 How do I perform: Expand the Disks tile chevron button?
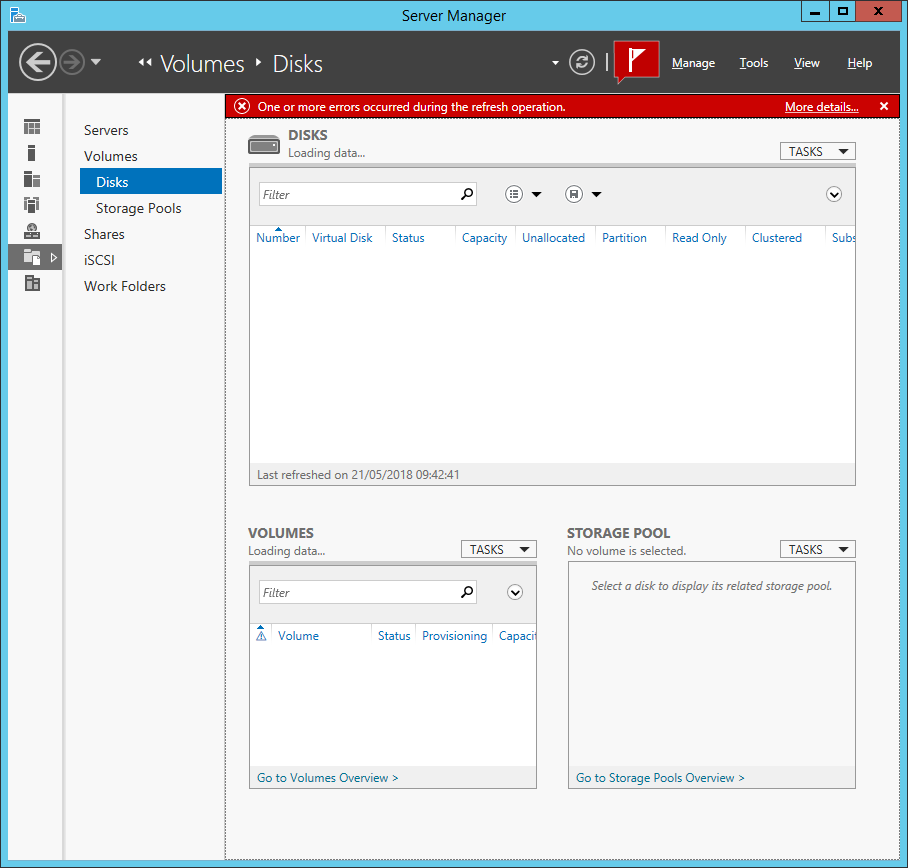click(x=833, y=194)
